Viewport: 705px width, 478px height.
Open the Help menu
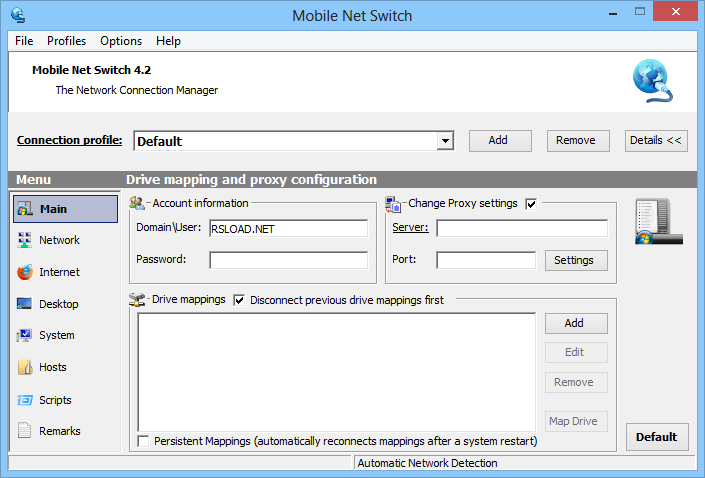[168, 41]
